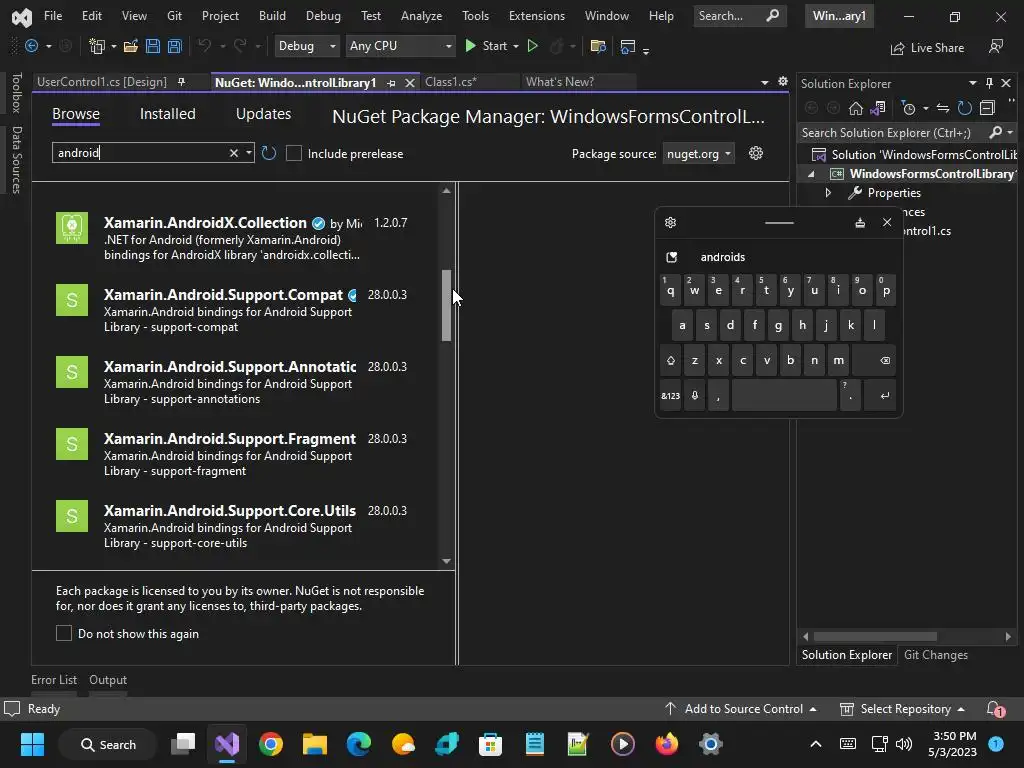Click the Solution Explorer horizontal scrollbar
The image size is (1024, 768).
pos(874,636)
